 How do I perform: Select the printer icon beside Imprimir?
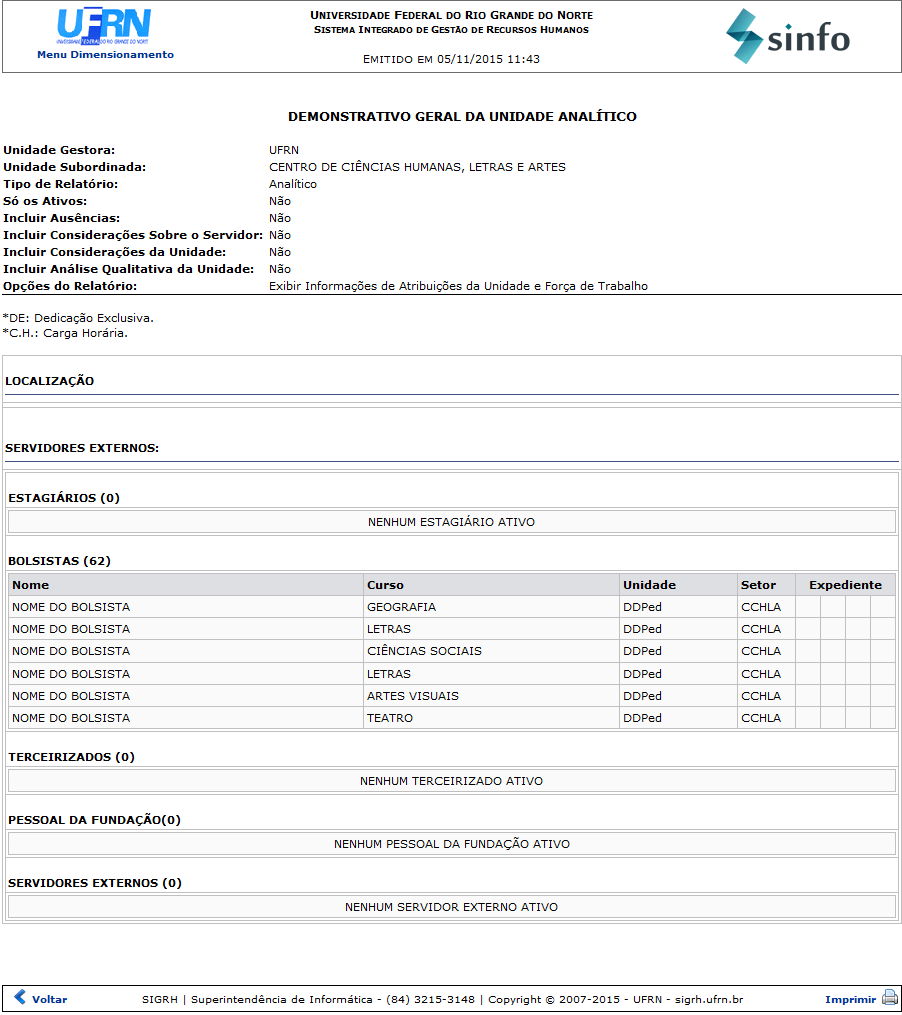pyautogui.click(x=888, y=998)
